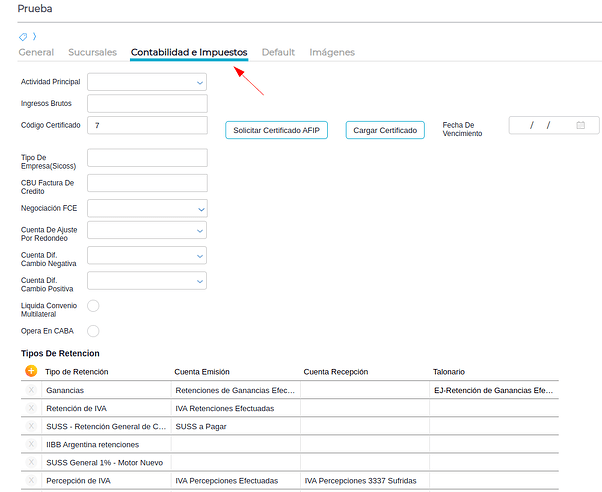Delete the Retención de IVA row
602x492 pixels.
tap(31, 408)
